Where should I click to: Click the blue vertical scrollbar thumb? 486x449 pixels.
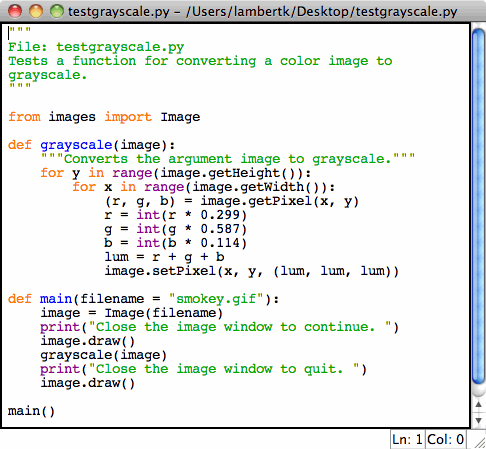pos(479,207)
